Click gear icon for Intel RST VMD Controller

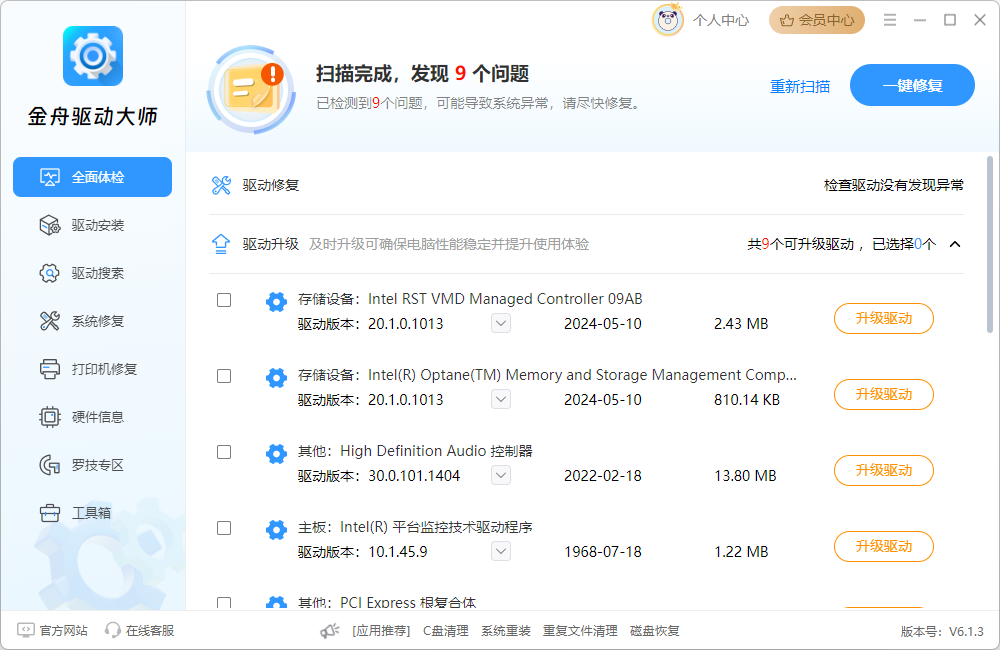pos(276,301)
